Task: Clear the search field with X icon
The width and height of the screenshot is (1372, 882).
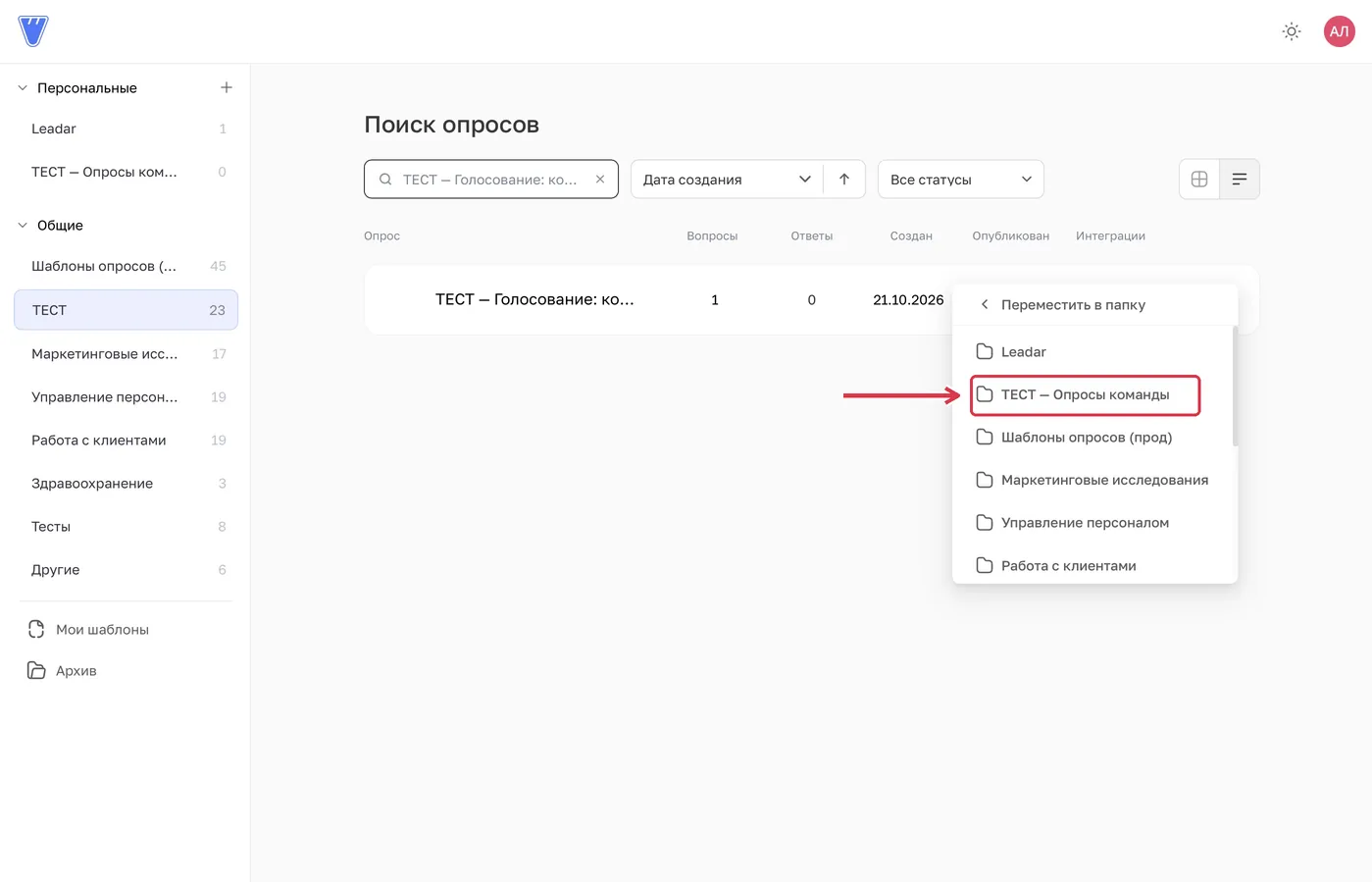Action: coord(600,179)
